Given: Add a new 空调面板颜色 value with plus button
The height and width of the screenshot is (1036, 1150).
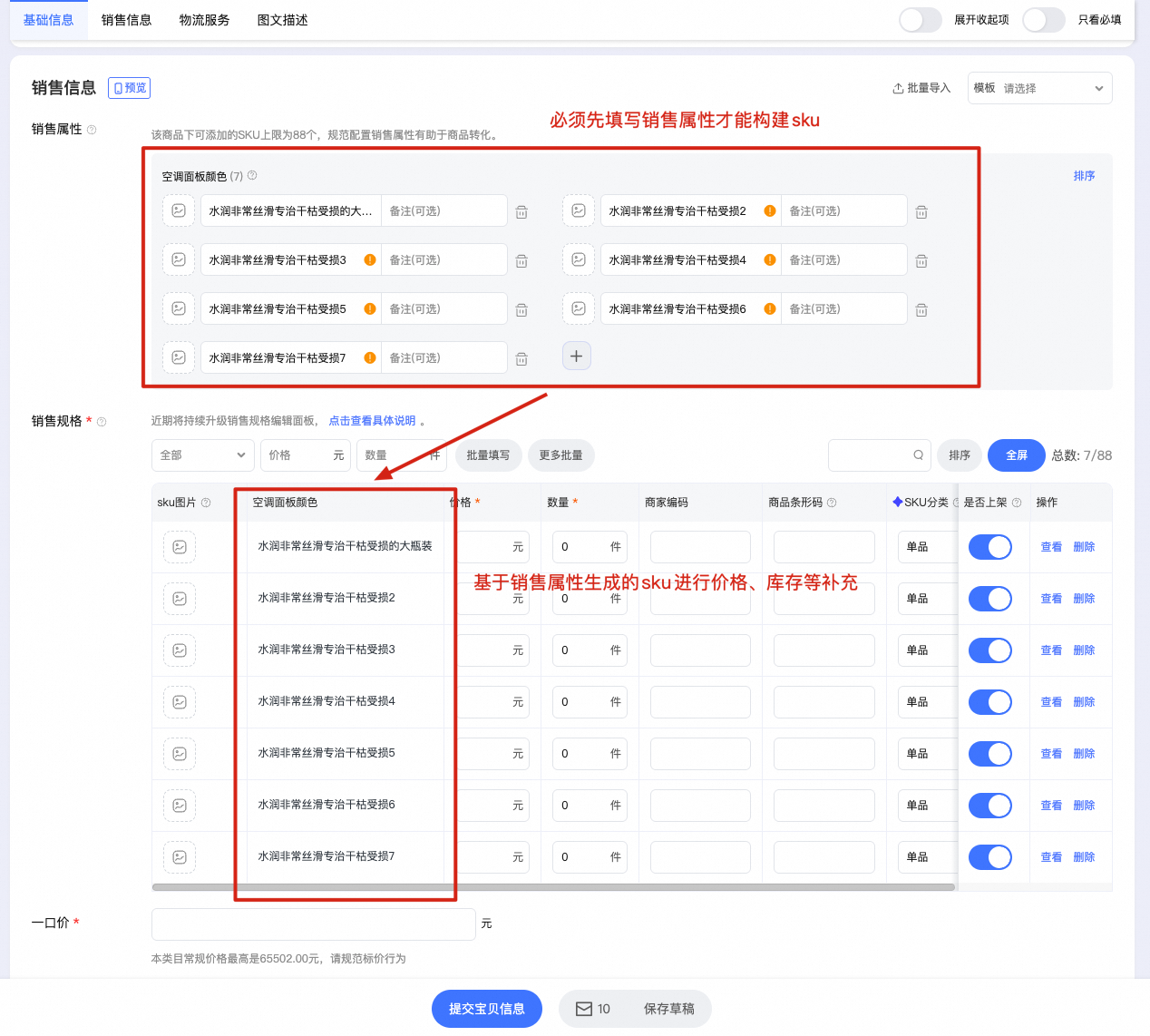Looking at the screenshot, I should (x=577, y=356).
